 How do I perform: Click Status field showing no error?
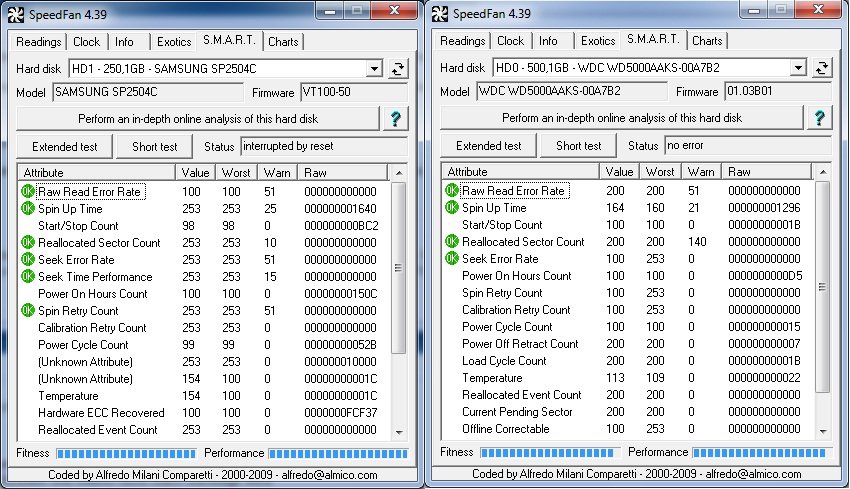click(748, 145)
